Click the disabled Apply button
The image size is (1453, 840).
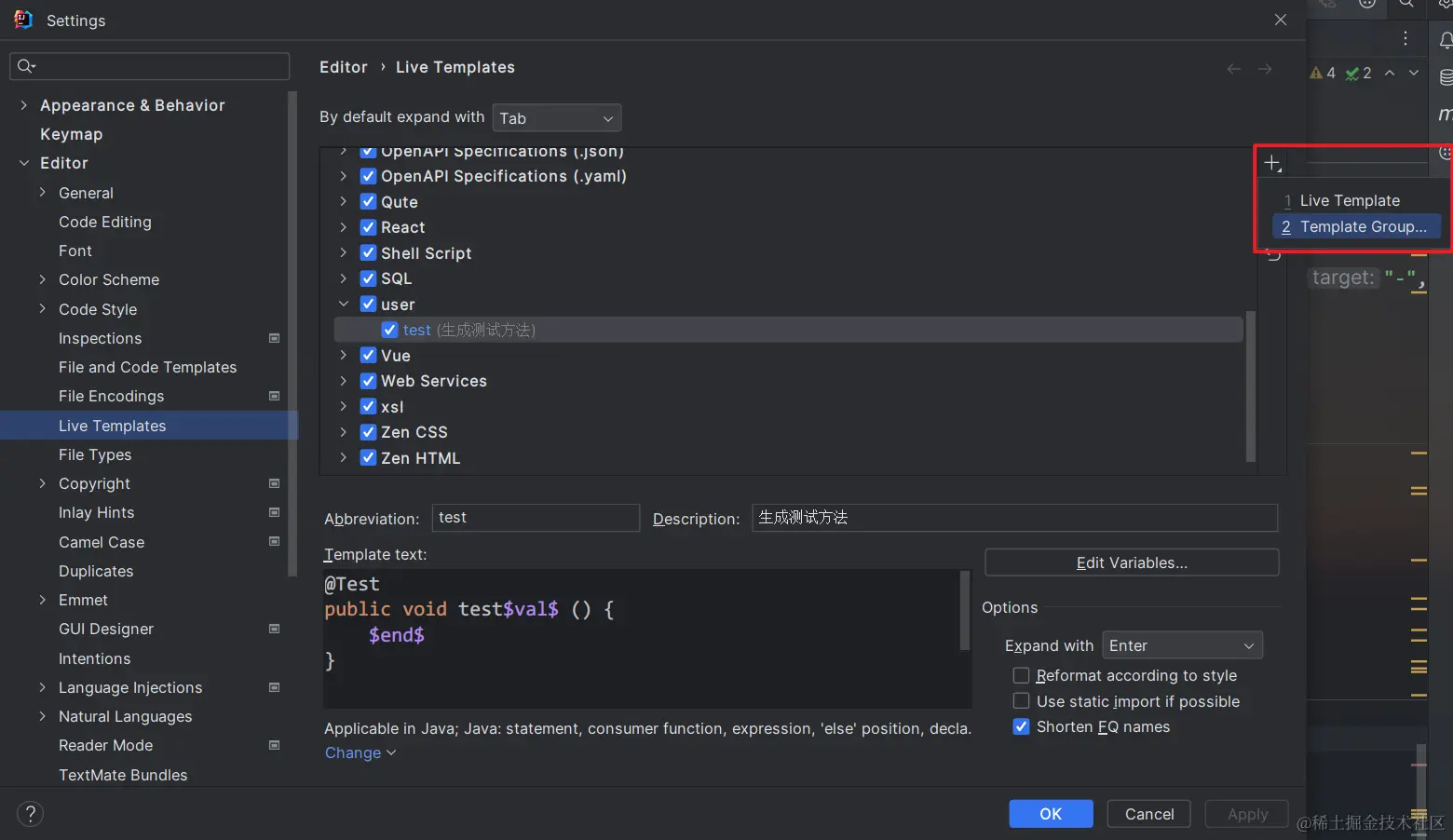1247,814
